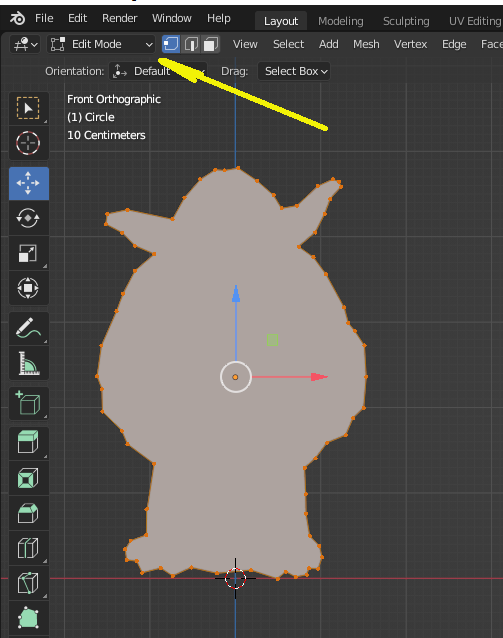Select the Inset Faces tool
This screenshot has height=638, width=503.
(28, 478)
